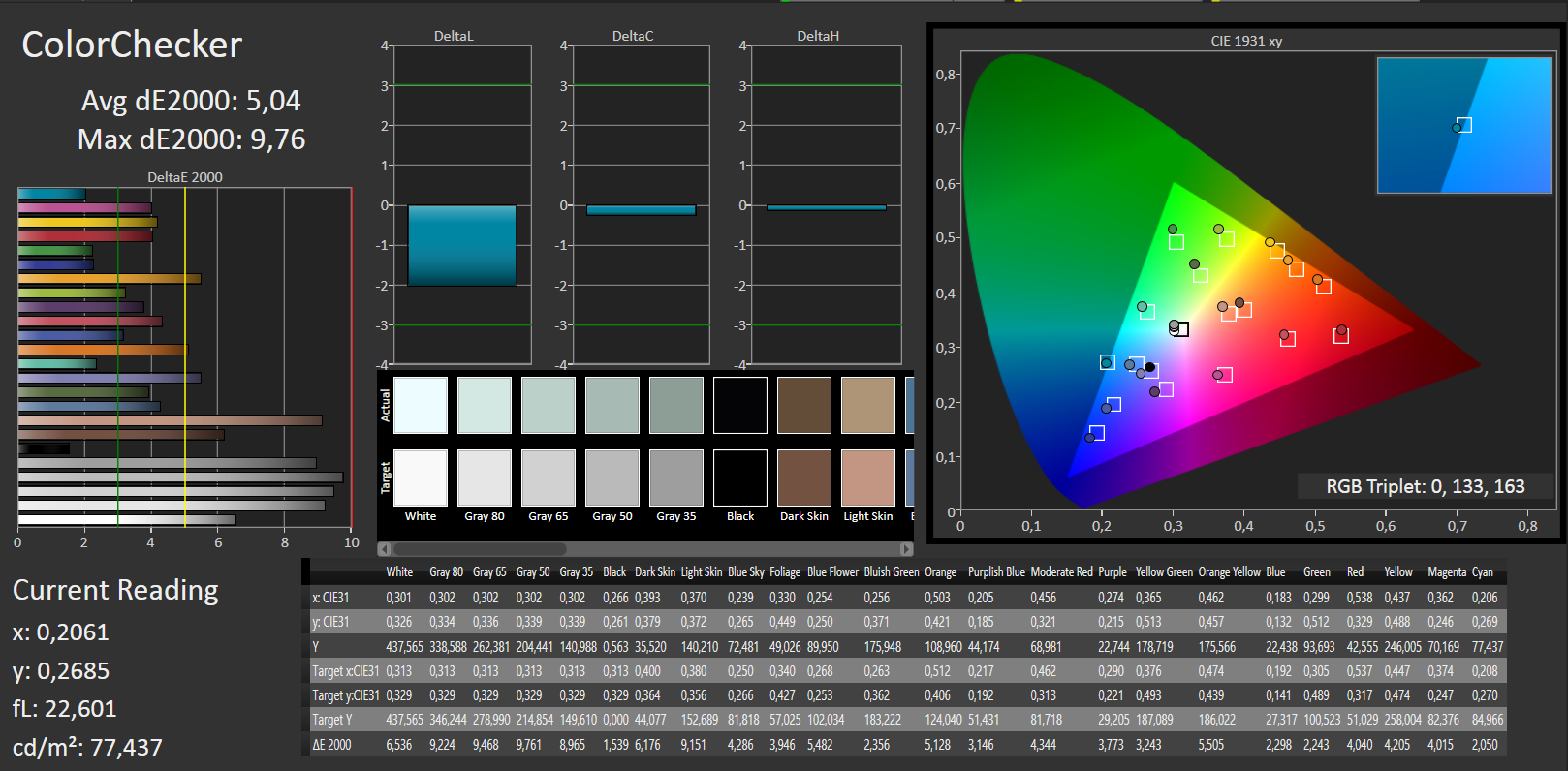Viewport: 1568px width, 771px height.
Task: Click the bar in the DeltaC chart
Action: click(641, 210)
